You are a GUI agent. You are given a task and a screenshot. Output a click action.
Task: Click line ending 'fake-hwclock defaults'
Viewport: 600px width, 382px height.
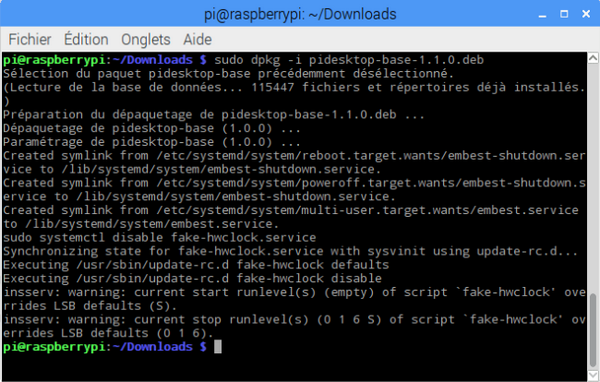click(x=196, y=265)
